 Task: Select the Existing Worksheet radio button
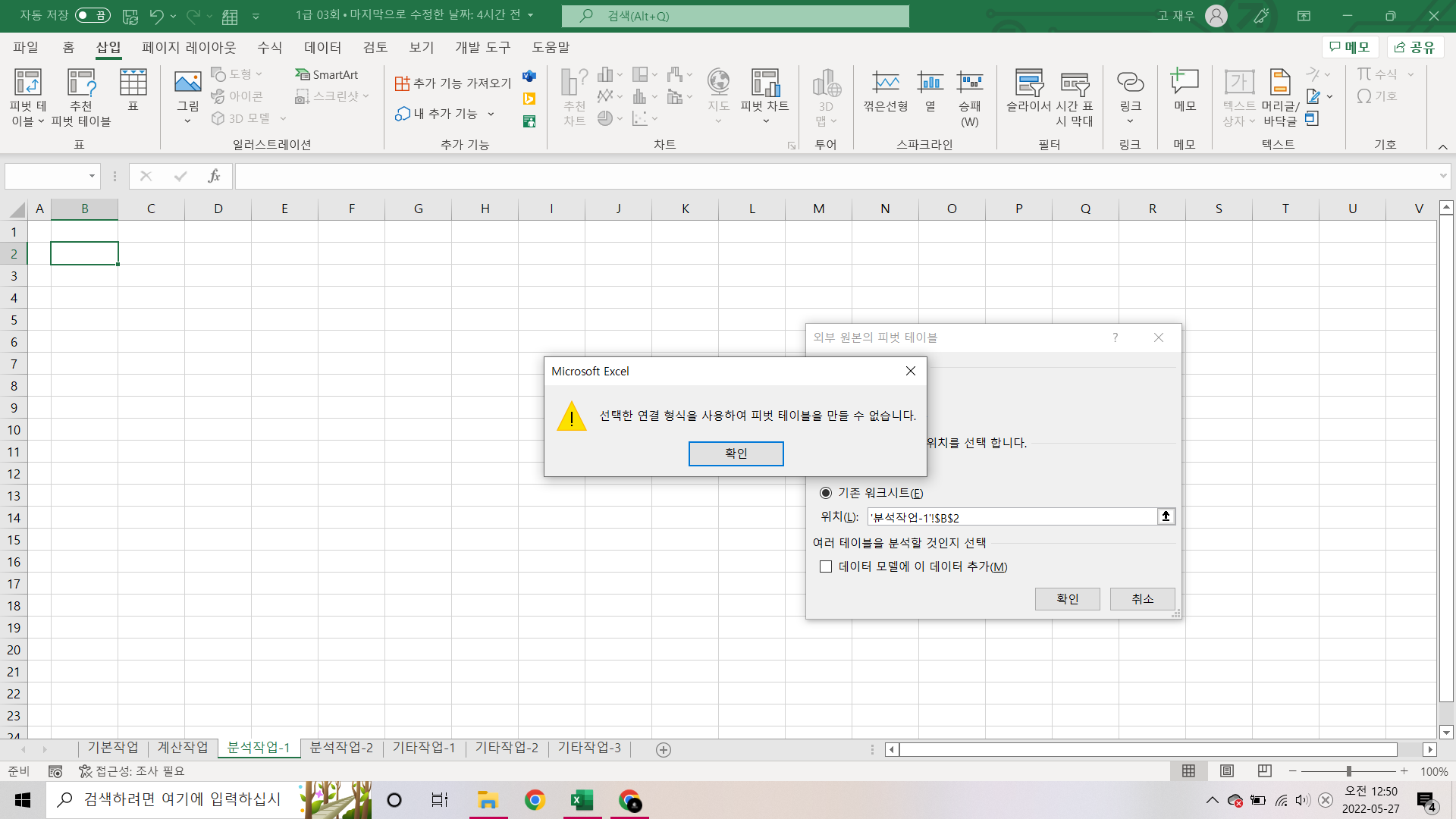pyautogui.click(x=826, y=493)
